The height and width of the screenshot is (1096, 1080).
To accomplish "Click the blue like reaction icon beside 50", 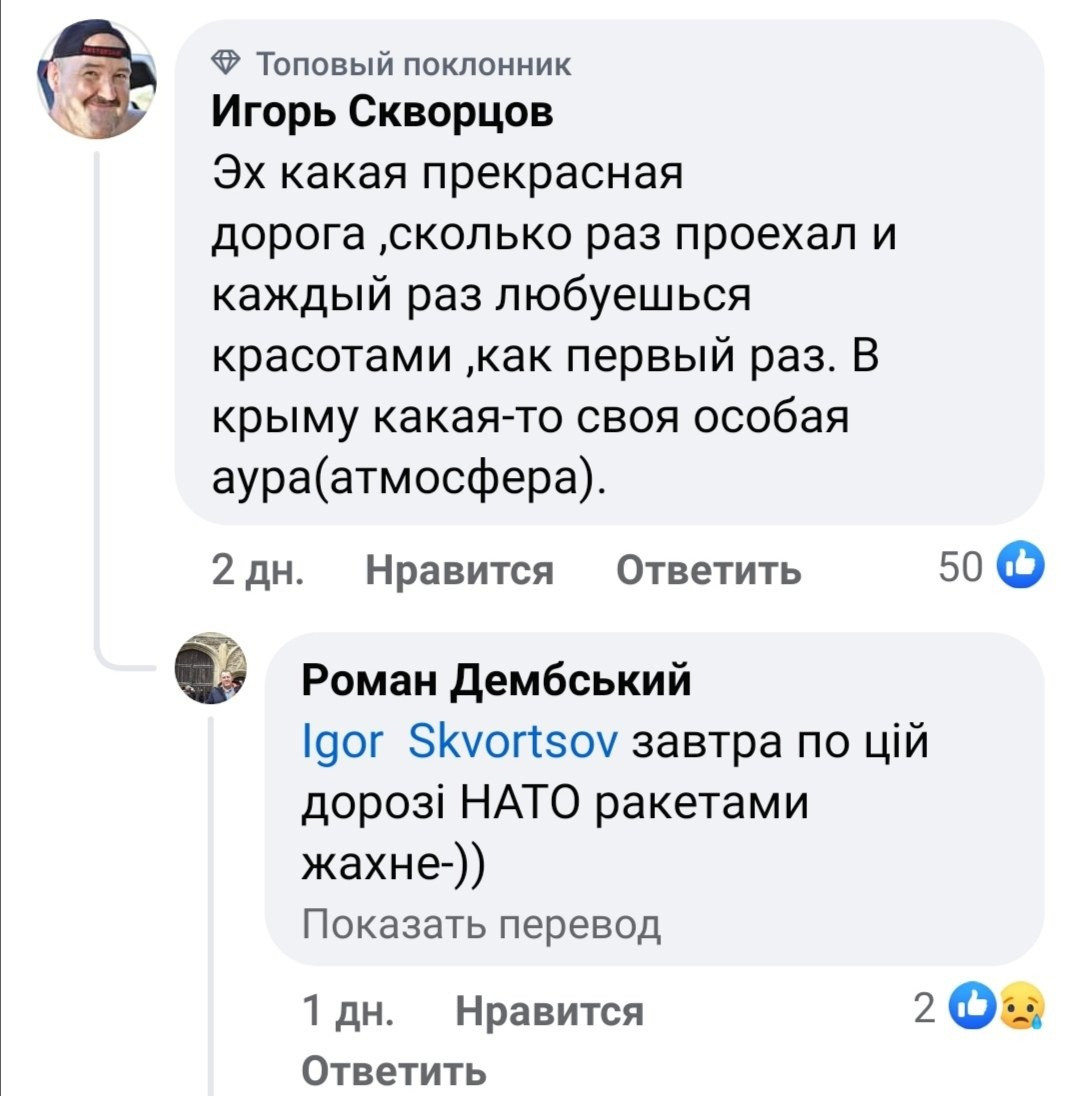I will pos(1021,566).
